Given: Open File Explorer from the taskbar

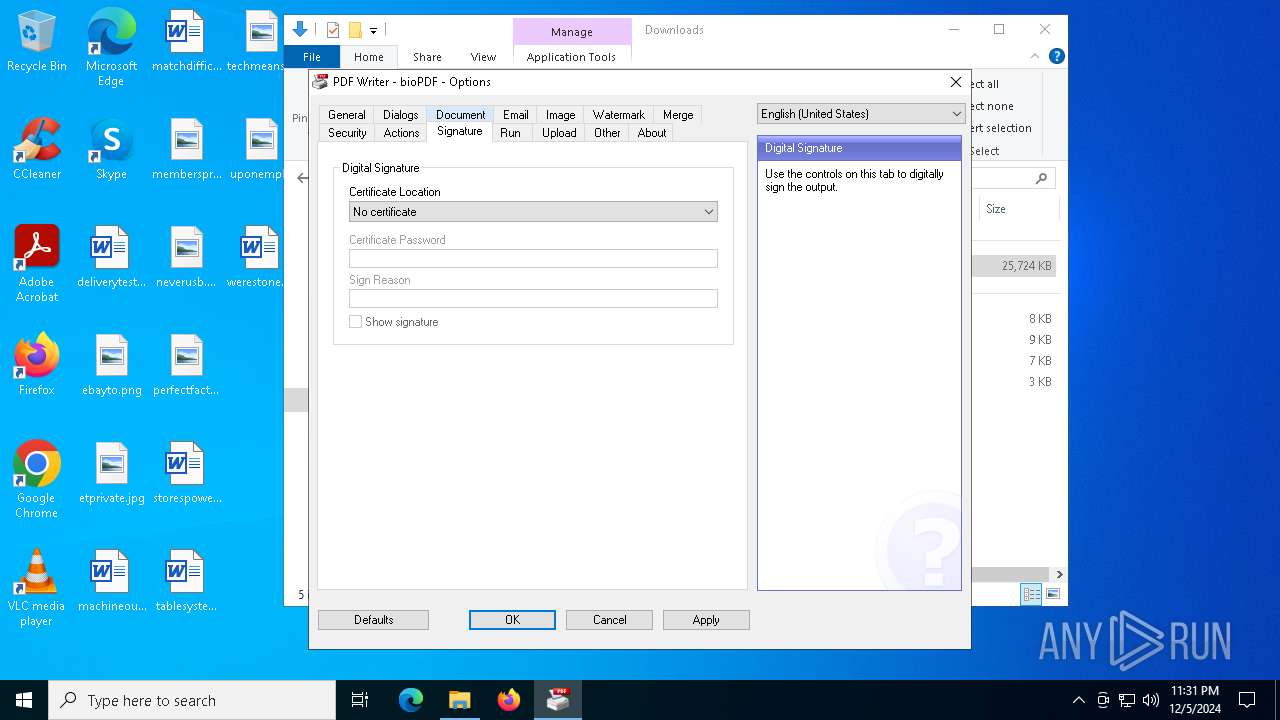Looking at the screenshot, I should click(x=459, y=700).
